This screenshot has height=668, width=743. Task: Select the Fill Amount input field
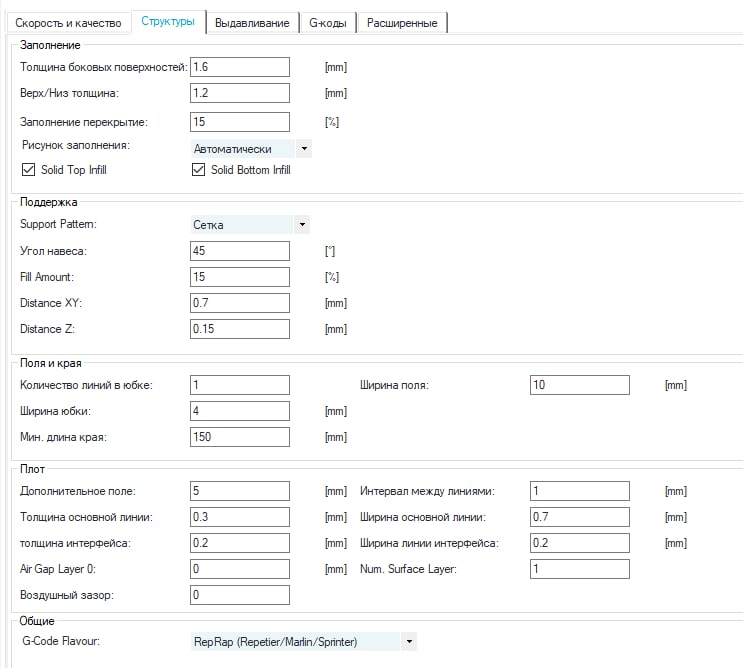pyautogui.click(x=240, y=277)
